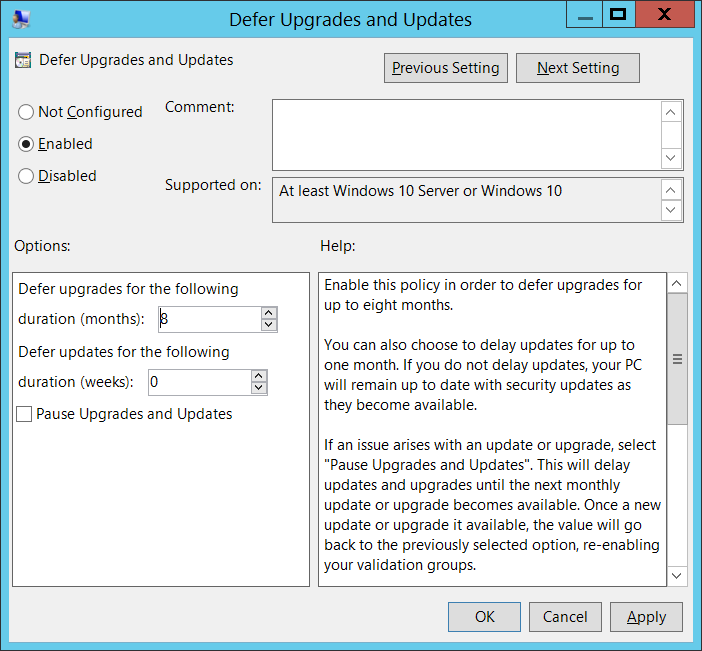The image size is (702, 651).
Task: Click the defer upgrades months input field
Action: 210,319
